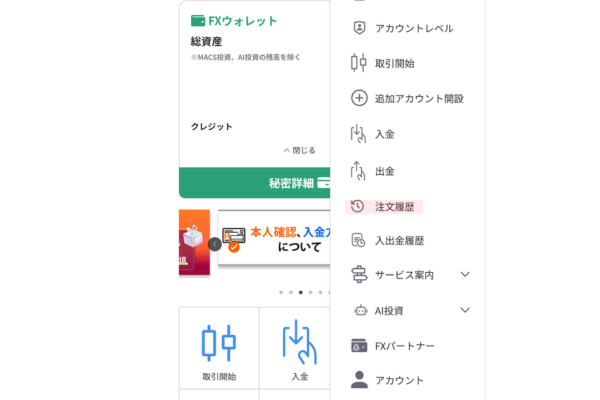Expand the サービス案内 chevron
The height and width of the screenshot is (400, 600).
[465, 274]
